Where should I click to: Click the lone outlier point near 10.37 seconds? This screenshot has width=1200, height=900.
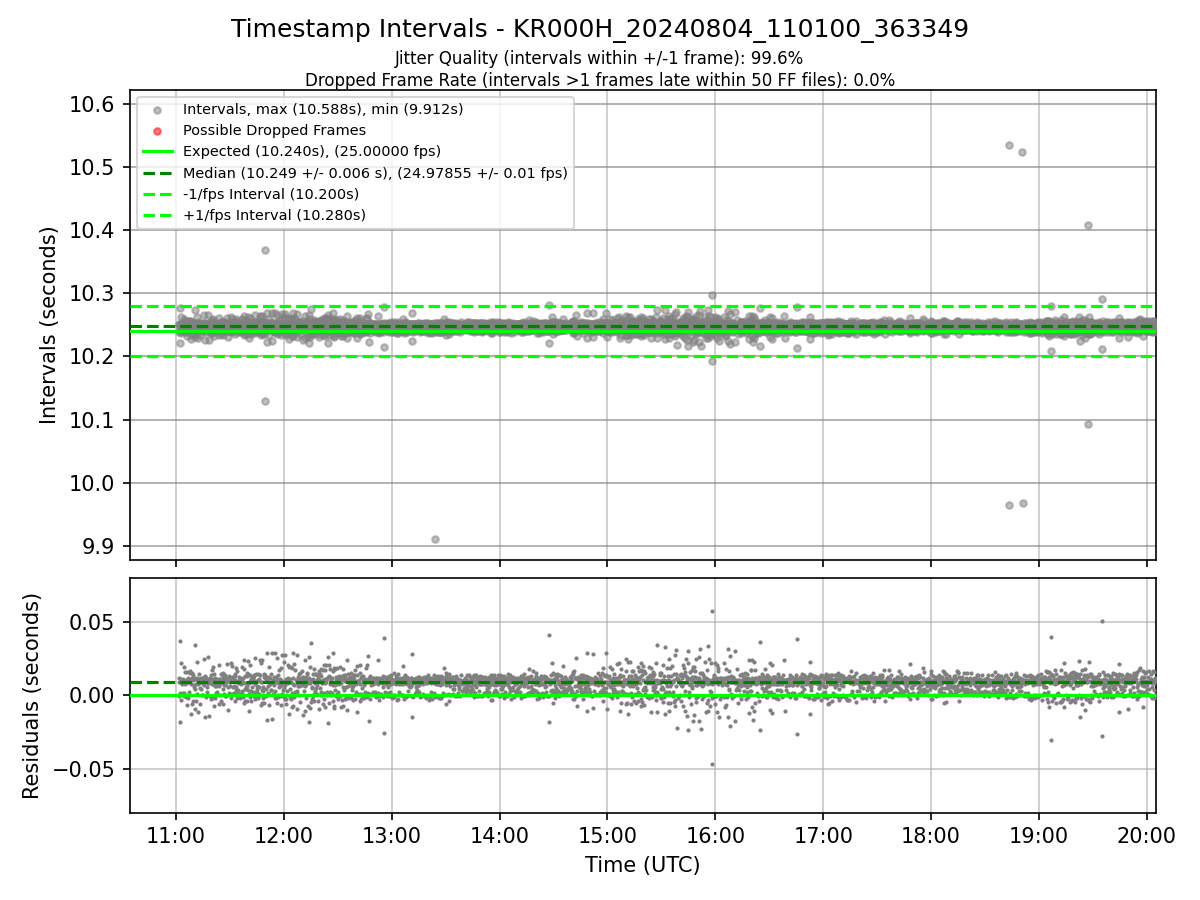pos(265,250)
